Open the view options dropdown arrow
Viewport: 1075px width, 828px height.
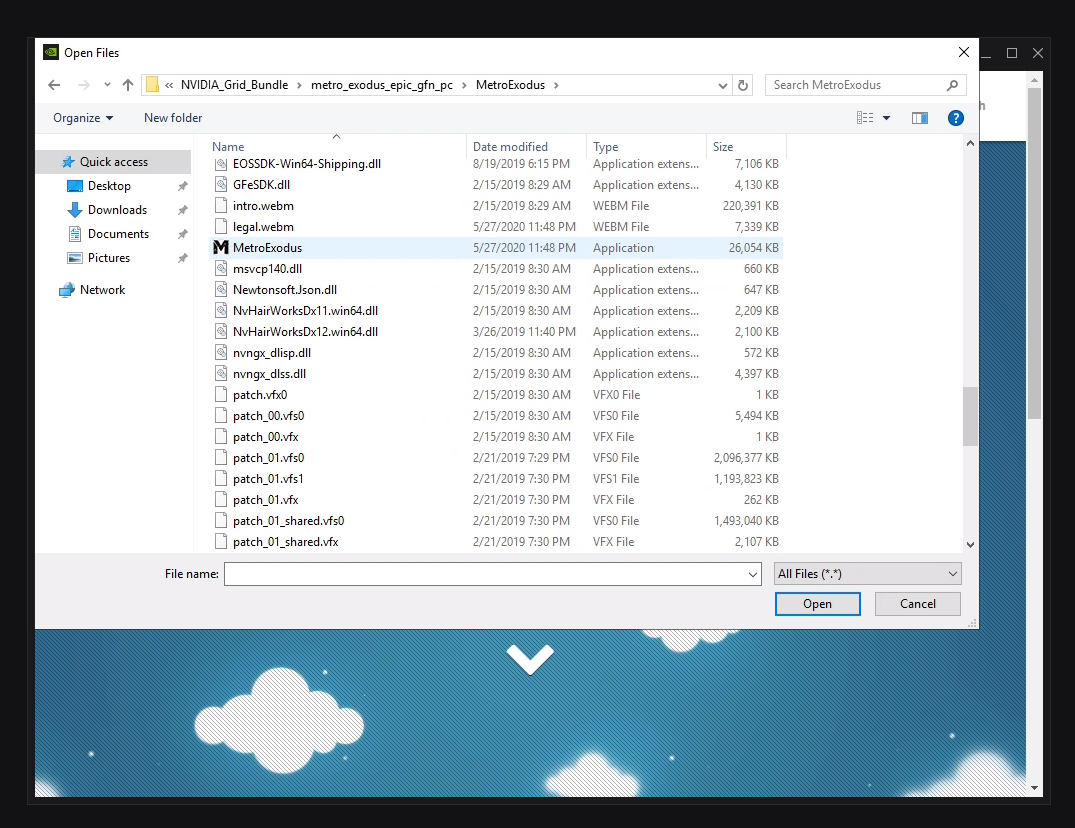pos(886,118)
